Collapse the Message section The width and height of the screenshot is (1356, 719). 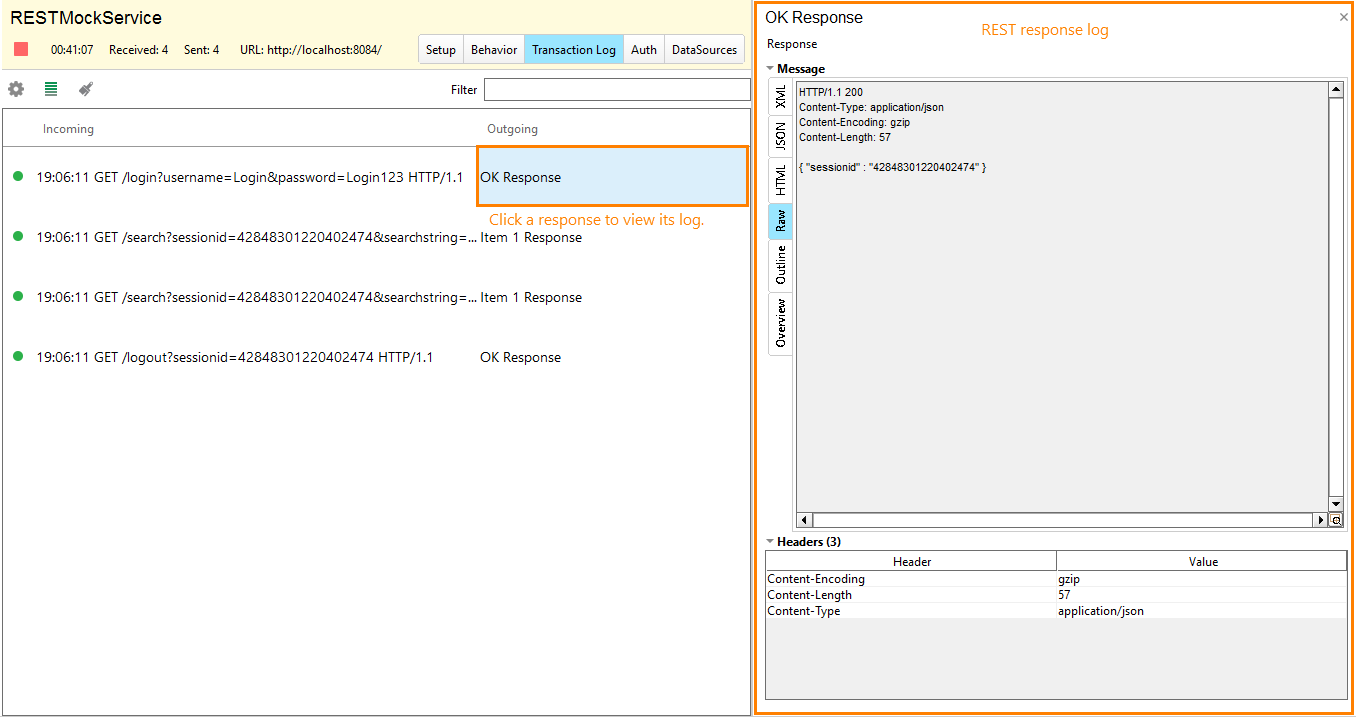(x=768, y=68)
